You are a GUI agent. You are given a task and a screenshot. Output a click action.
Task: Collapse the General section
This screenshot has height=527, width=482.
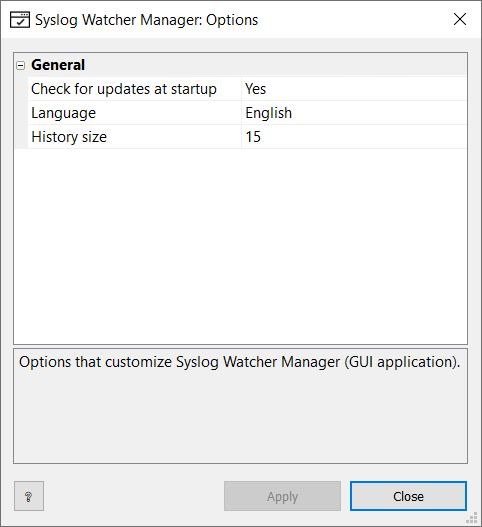(21, 65)
